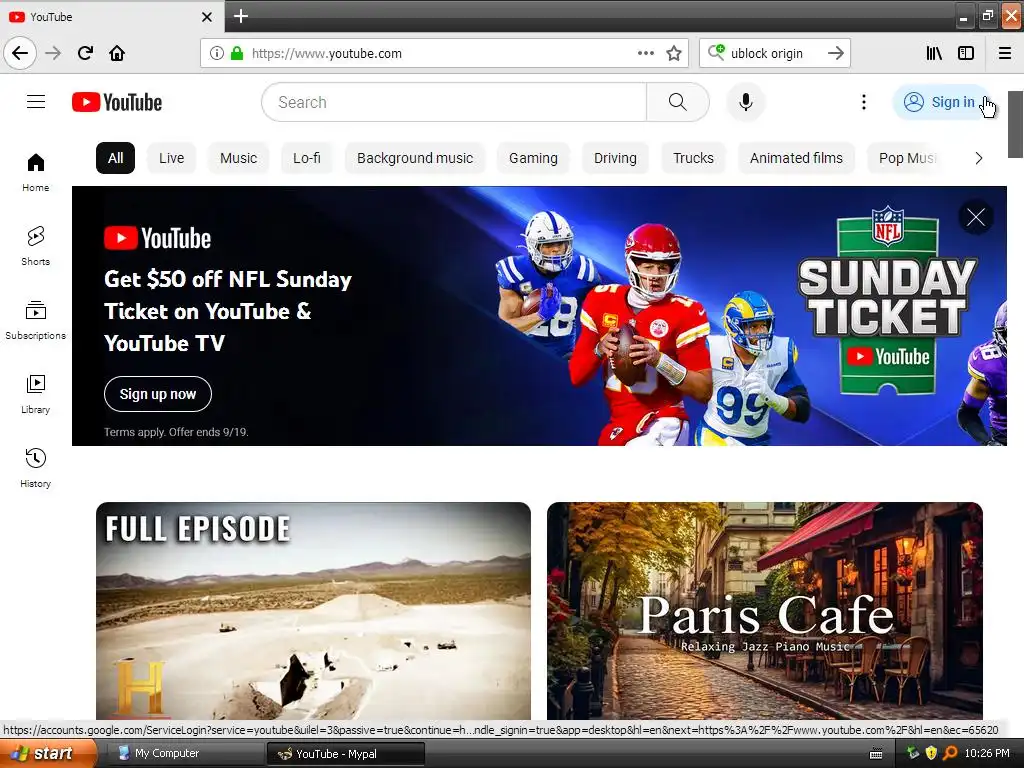Run the ublock origin search with the arrow
The height and width of the screenshot is (768, 1024).
pos(836,53)
